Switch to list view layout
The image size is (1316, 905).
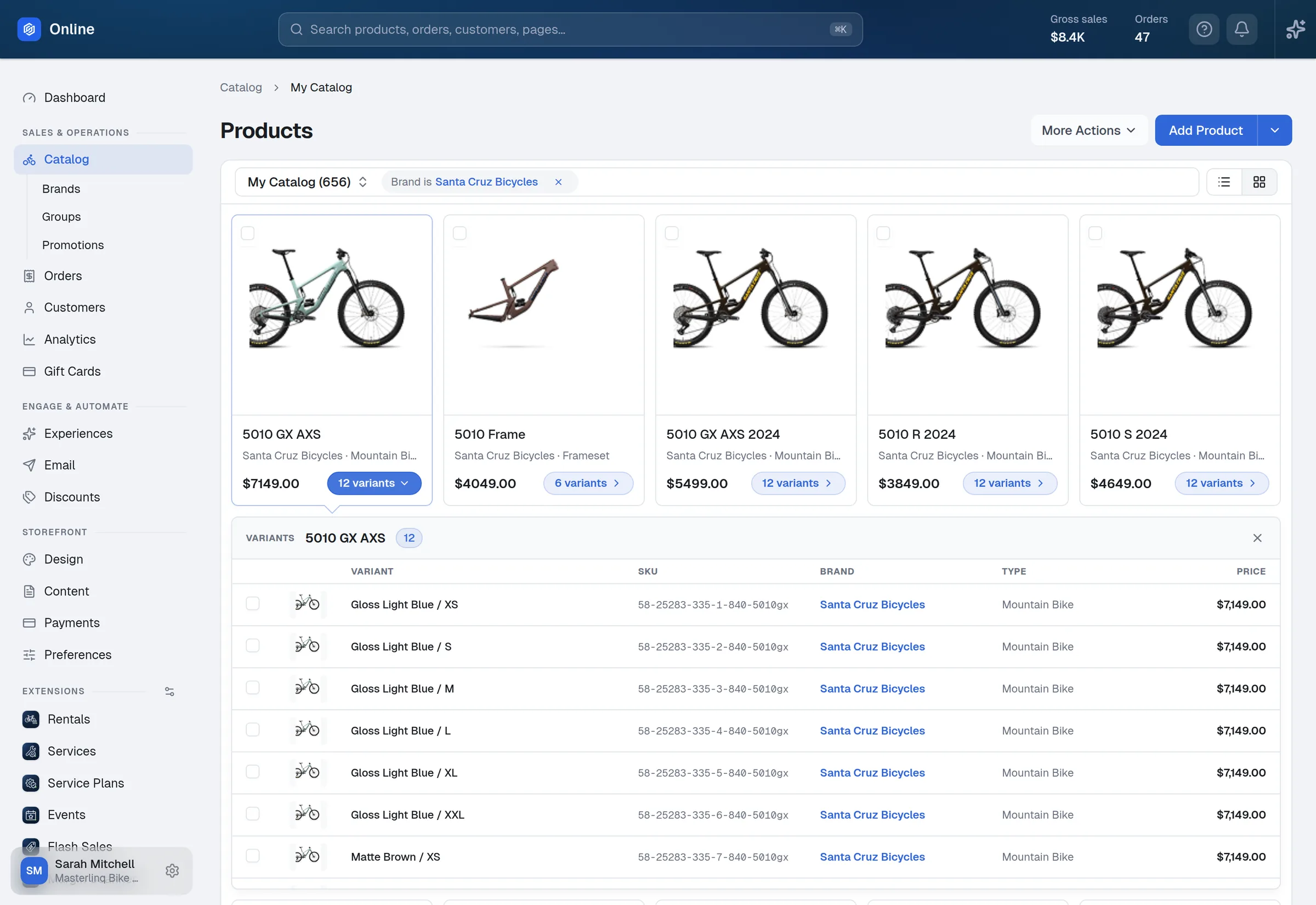(1224, 182)
